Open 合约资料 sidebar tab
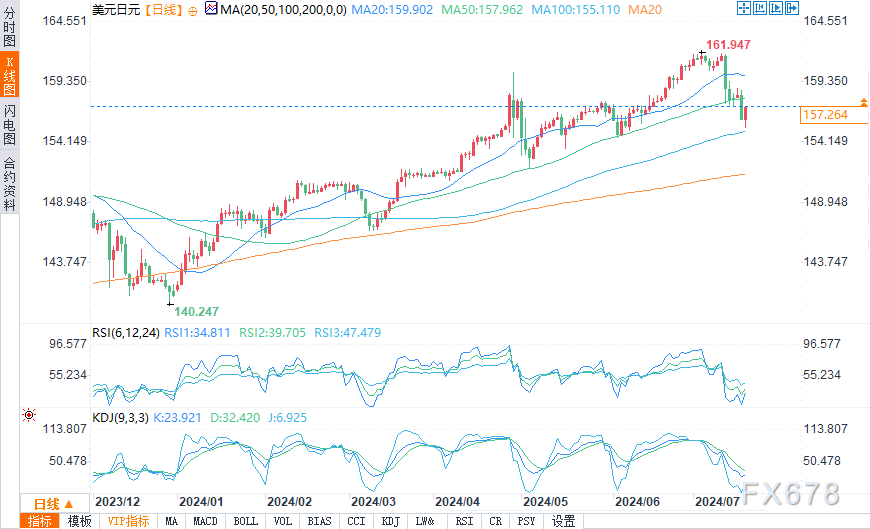This screenshot has width=870, height=529. (x=9, y=183)
